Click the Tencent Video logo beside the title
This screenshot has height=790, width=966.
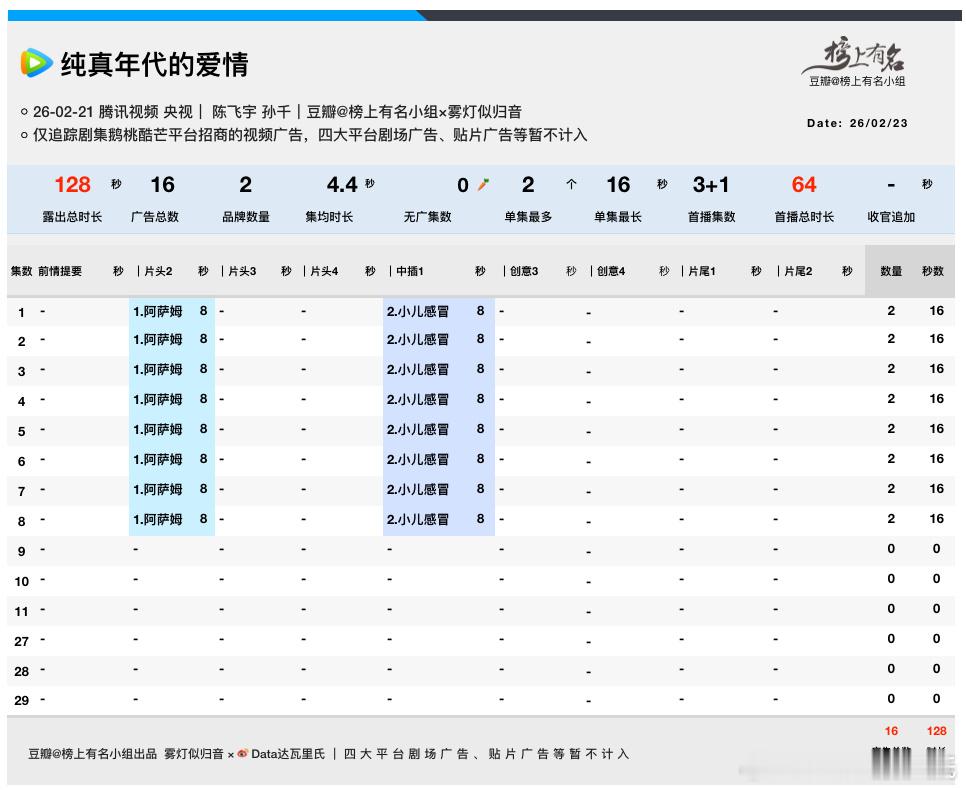[x=37, y=63]
